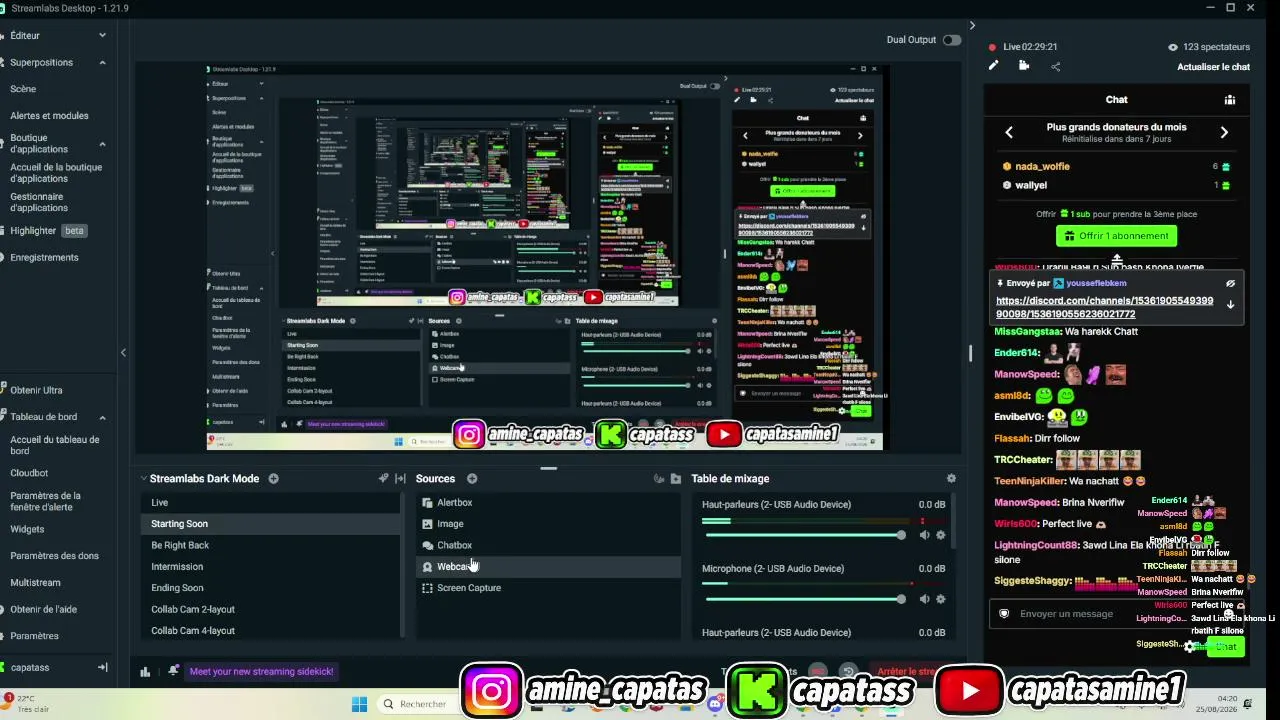This screenshot has width=1280, height=720.
Task: Collapse the left sidebar arrow handle
Action: tap(123, 352)
